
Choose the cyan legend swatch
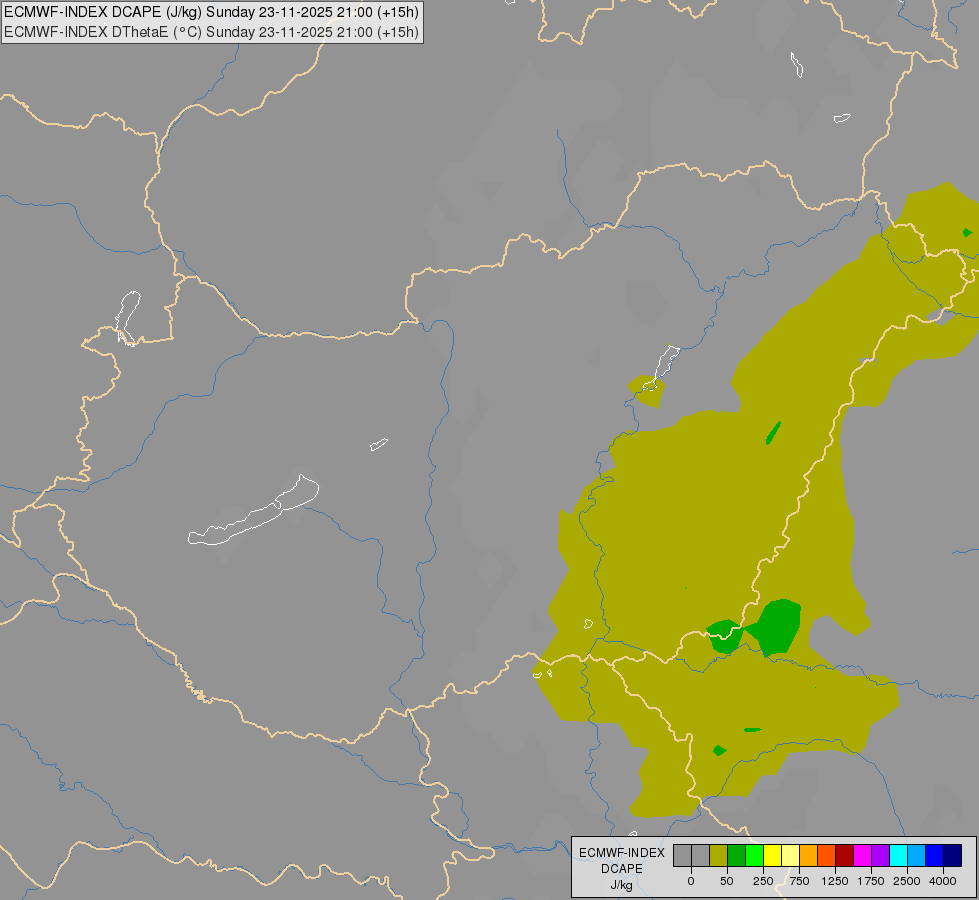coord(898,856)
